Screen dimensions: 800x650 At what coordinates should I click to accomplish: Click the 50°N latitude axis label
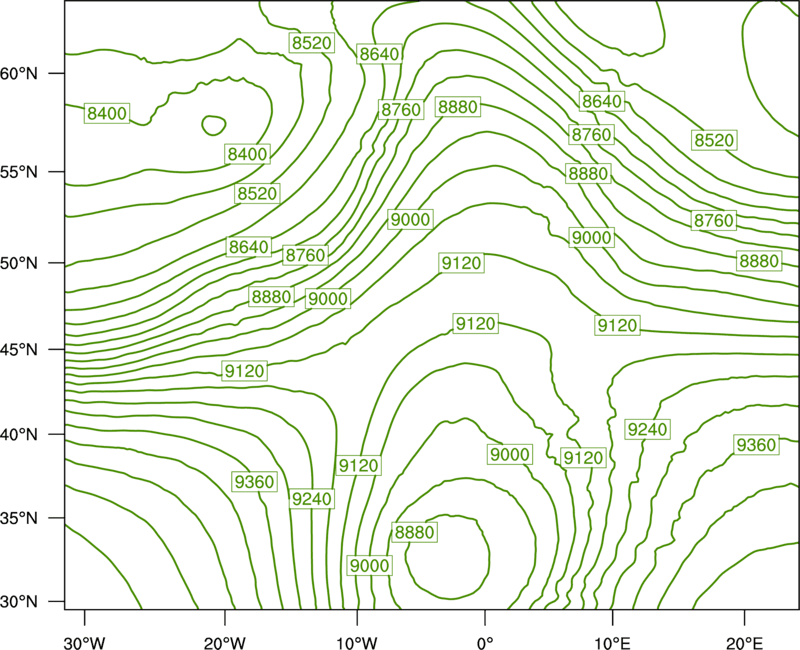click(x=19, y=263)
